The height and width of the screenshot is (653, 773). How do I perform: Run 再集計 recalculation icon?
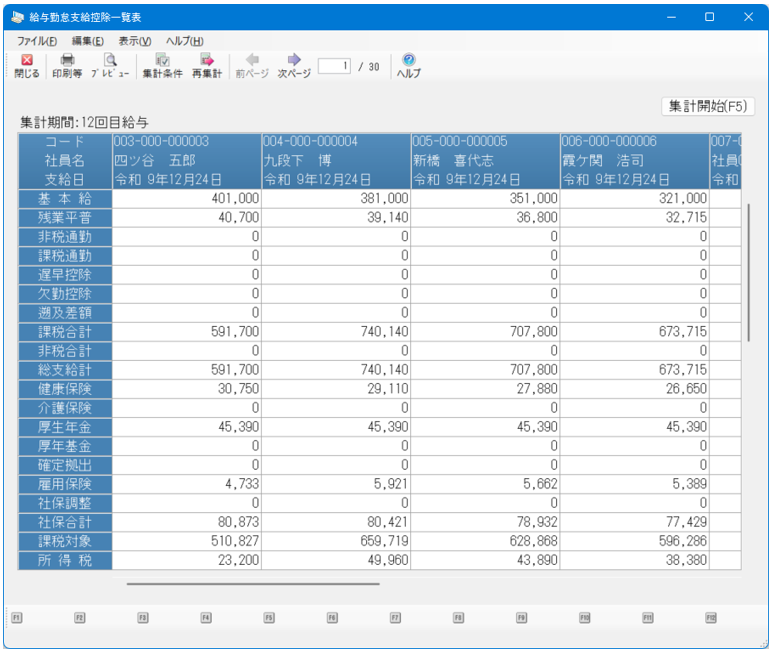point(207,66)
